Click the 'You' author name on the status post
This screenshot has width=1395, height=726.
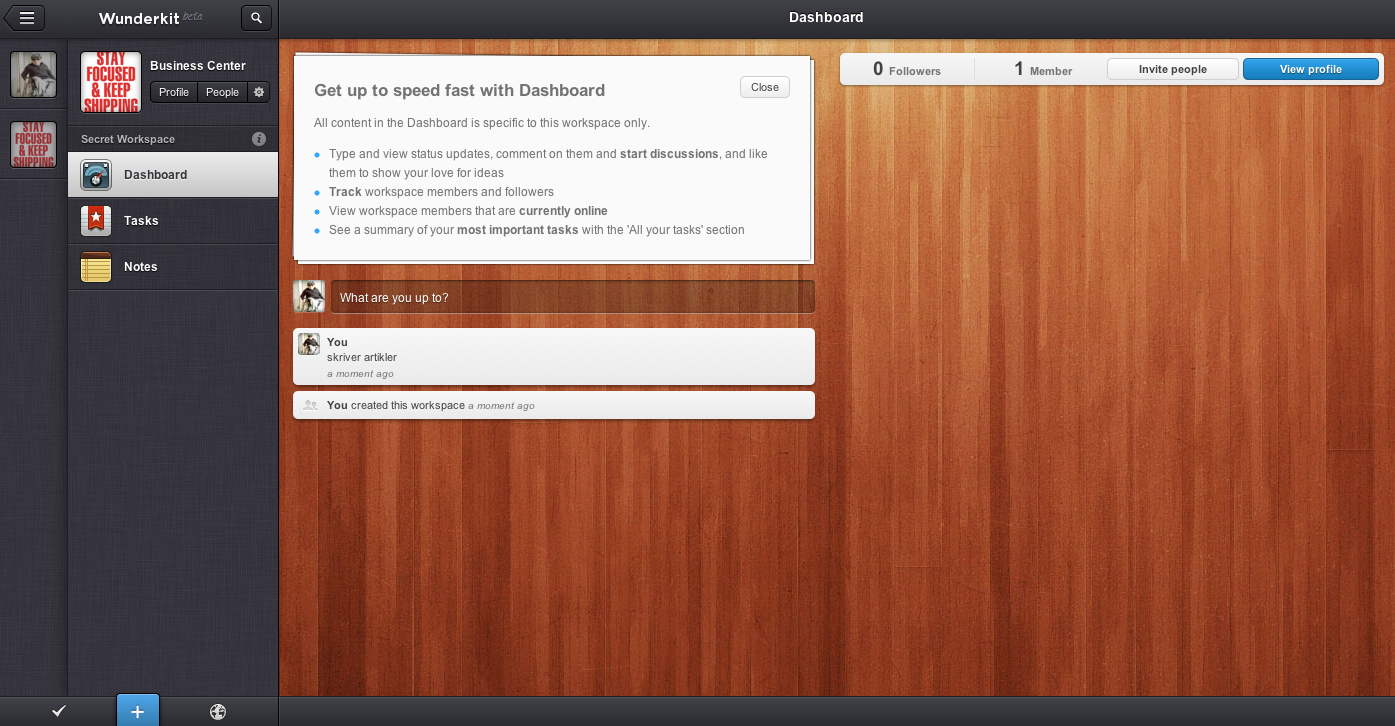click(x=337, y=342)
